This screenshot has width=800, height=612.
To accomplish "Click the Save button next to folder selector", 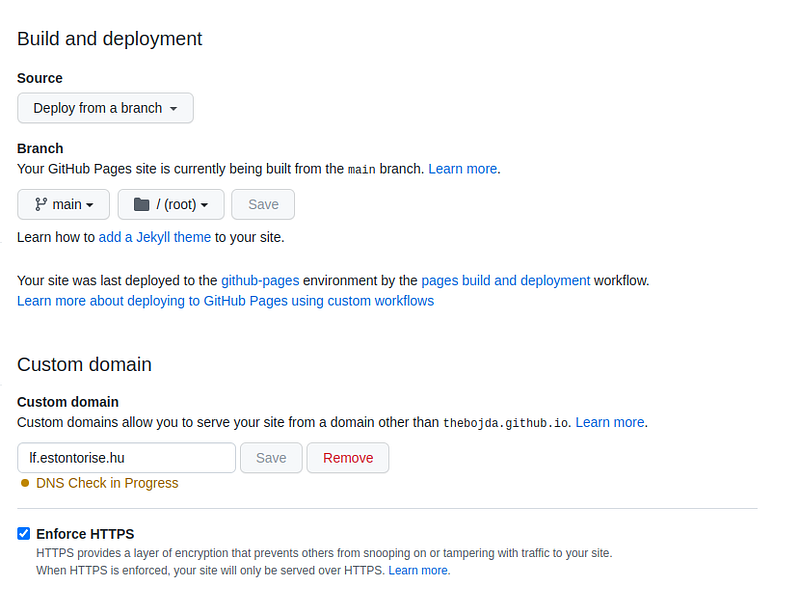I will coord(263,204).
